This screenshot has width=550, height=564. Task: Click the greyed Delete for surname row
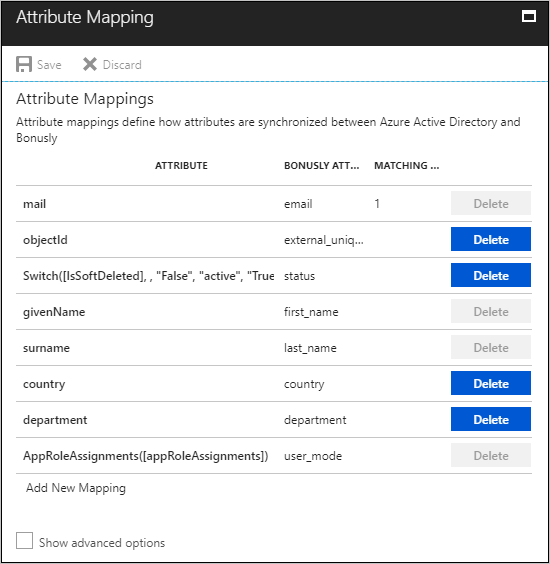click(491, 347)
